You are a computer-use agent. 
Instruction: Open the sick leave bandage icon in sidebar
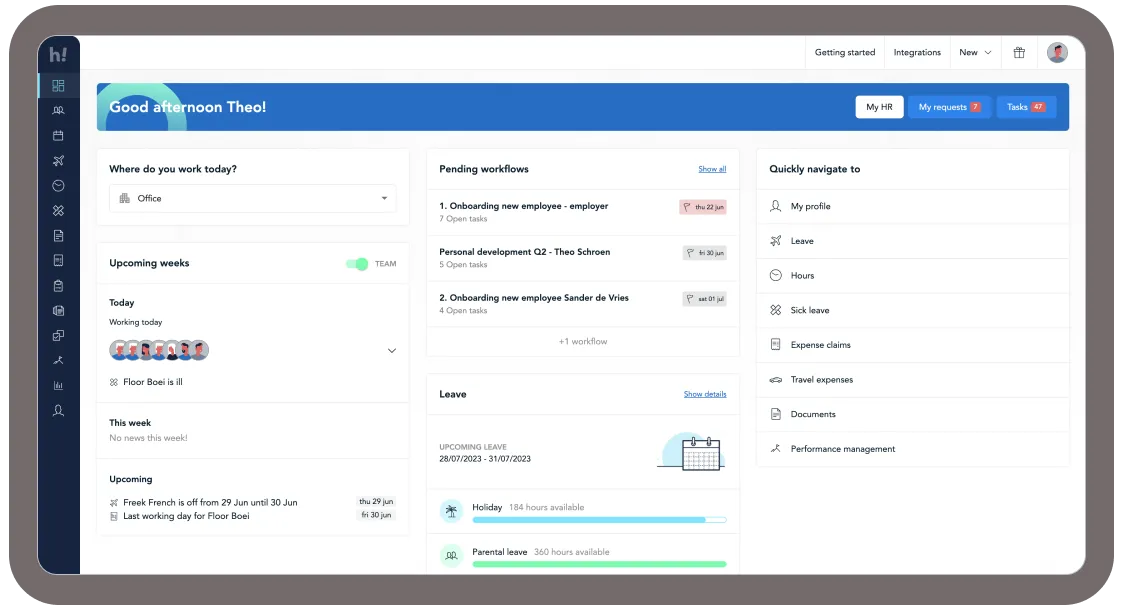59,210
